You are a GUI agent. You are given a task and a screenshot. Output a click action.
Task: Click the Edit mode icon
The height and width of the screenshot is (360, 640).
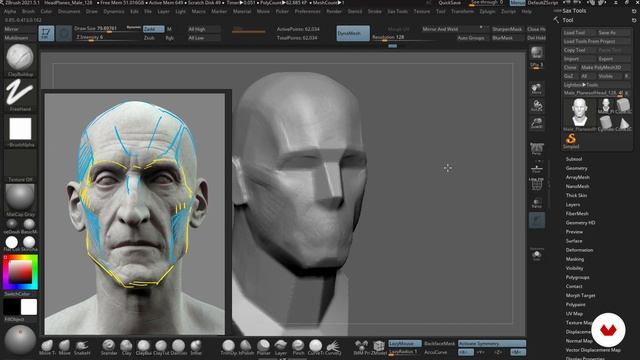click(46, 33)
